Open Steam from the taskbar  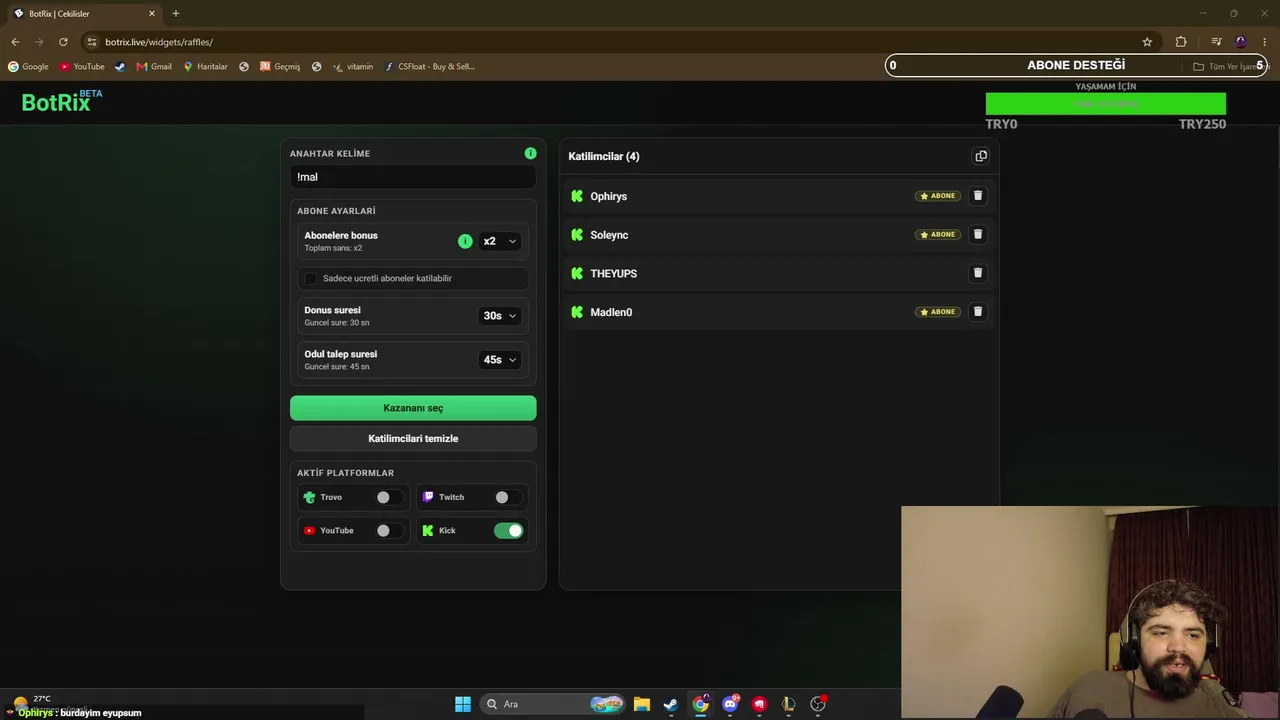(x=671, y=704)
